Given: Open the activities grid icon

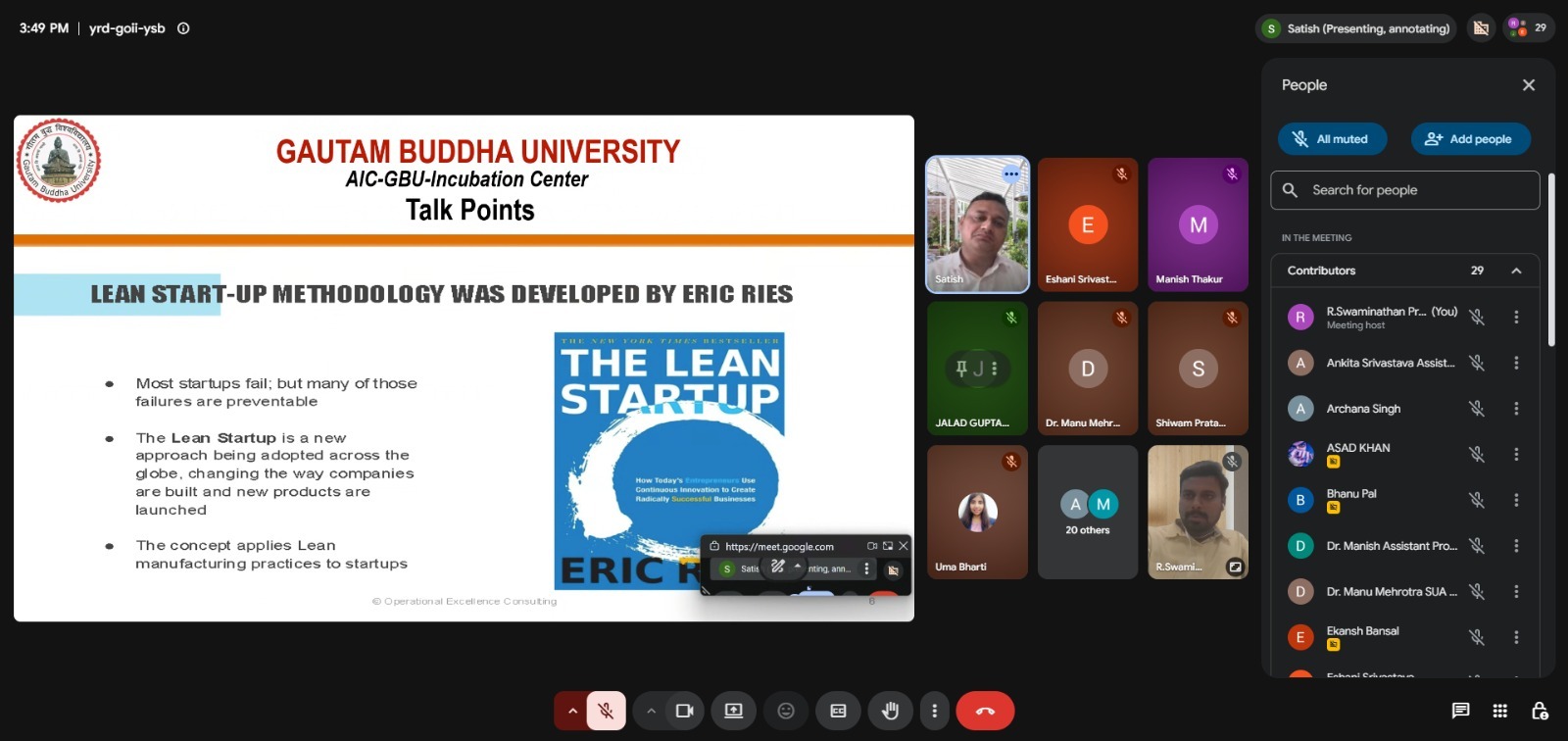Looking at the screenshot, I should click(x=1499, y=711).
